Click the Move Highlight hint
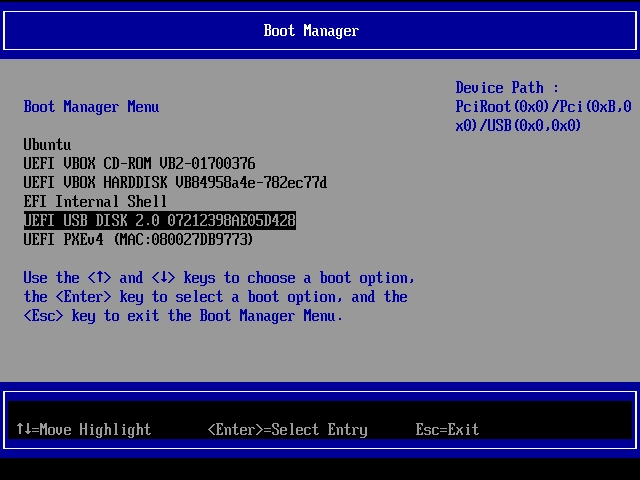The height and width of the screenshot is (480, 640). click(x=84, y=429)
